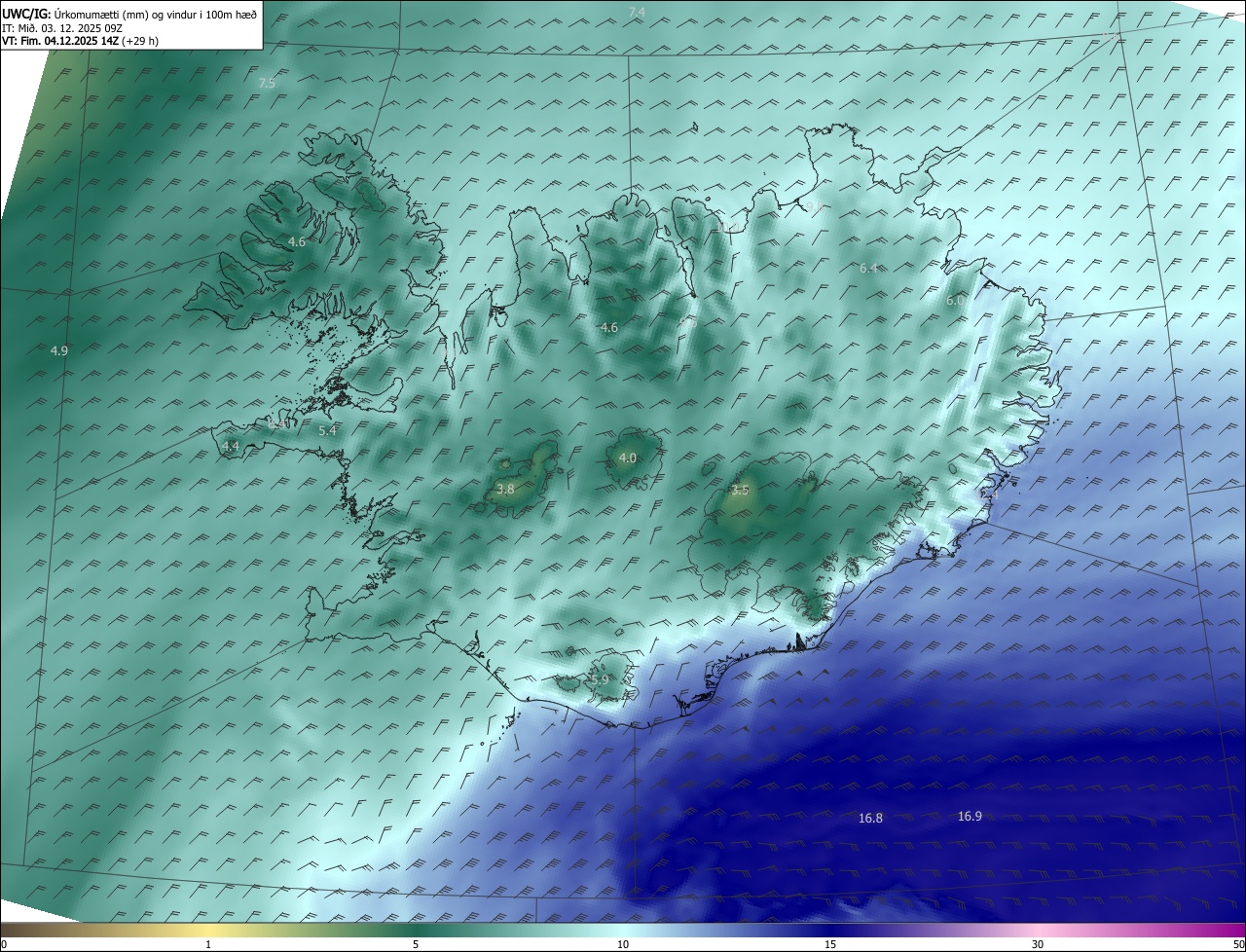Click the 16.9 value over the sea
The height and width of the screenshot is (952, 1246).
970,817
